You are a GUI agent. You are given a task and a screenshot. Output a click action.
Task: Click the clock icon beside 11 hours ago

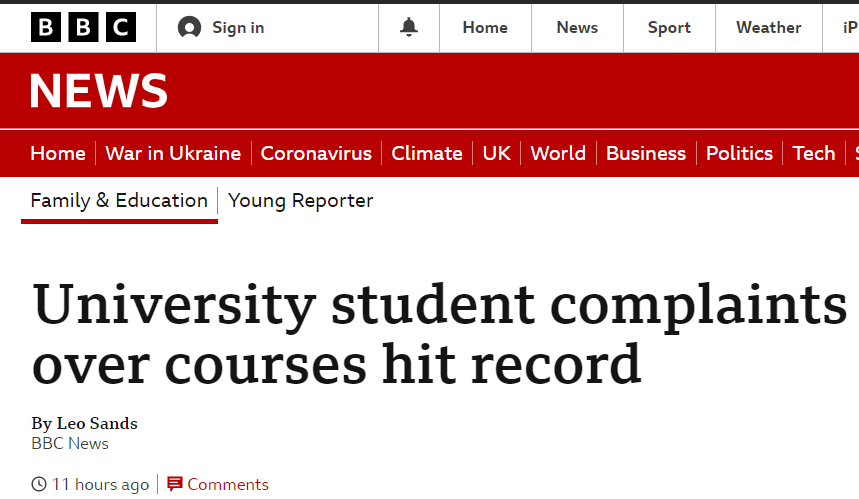[x=39, y=484]
